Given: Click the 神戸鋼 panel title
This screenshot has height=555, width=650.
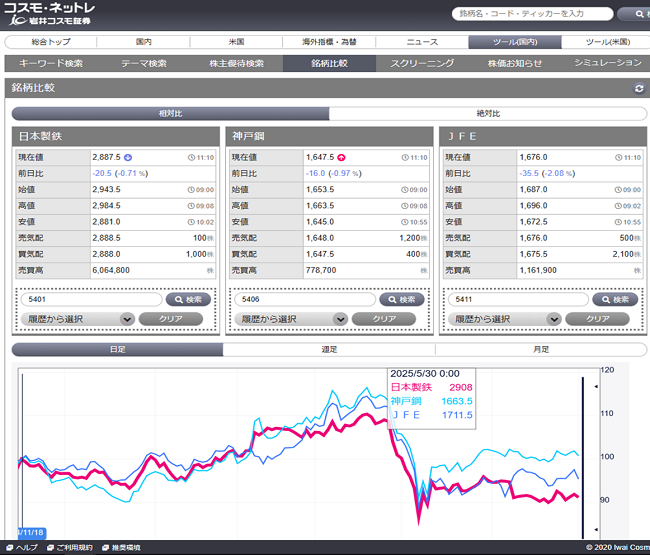Looking at the screenshot, I should (x=248, y=136).
